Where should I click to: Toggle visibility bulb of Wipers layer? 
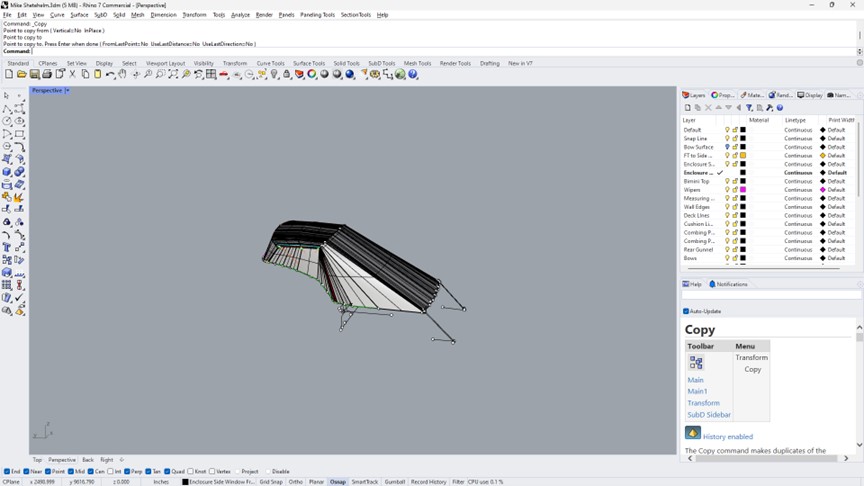[x=727, y=190]
